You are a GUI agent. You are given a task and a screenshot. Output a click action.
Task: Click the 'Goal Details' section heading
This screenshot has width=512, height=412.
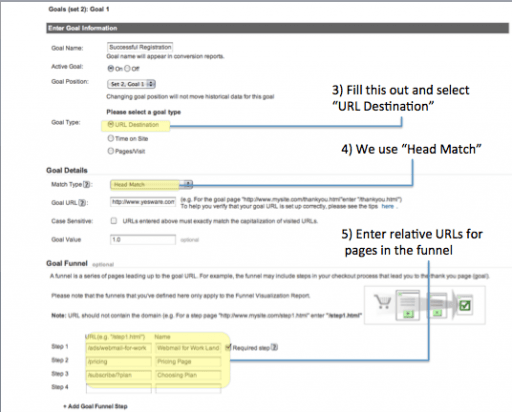[67, 170]
